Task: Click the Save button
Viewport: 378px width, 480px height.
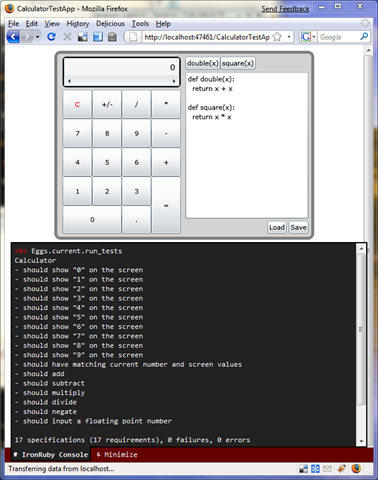Action: coord(298,227)
